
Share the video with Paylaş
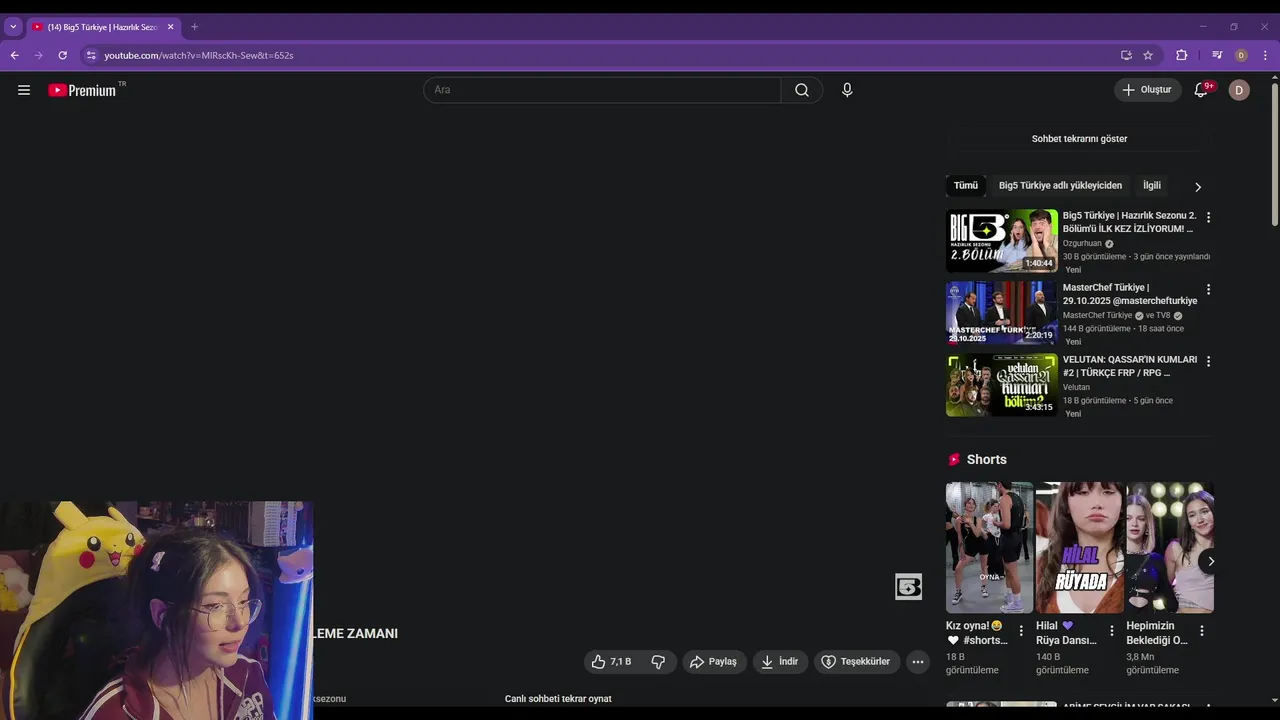pos(714,662)
